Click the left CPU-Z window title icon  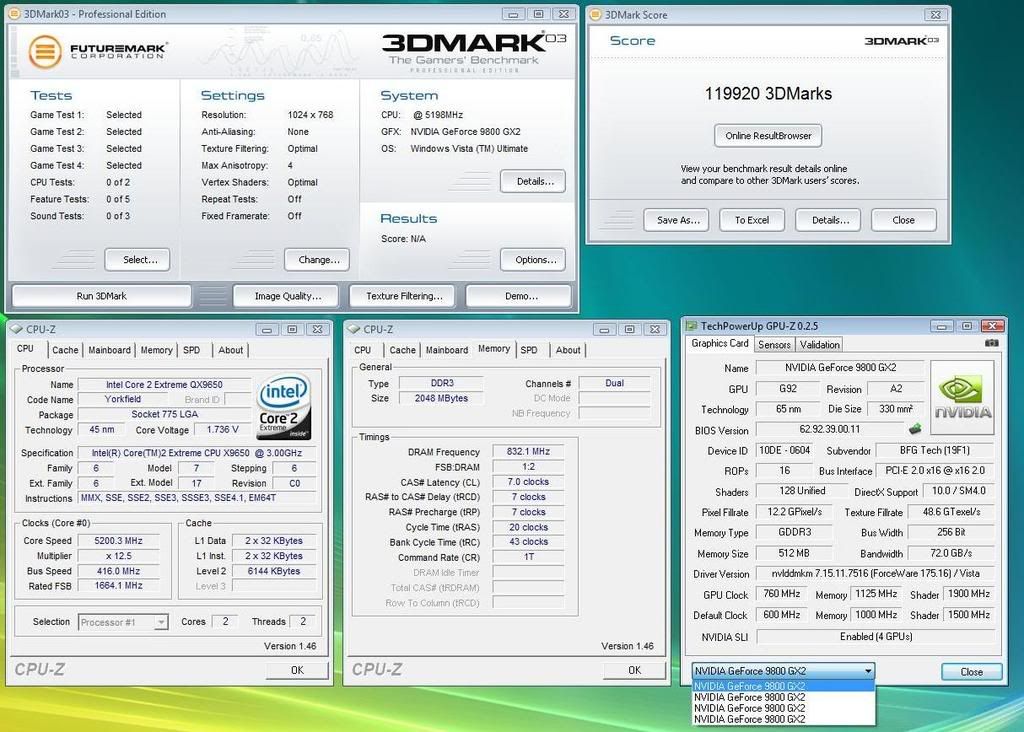tap(16, 329)
